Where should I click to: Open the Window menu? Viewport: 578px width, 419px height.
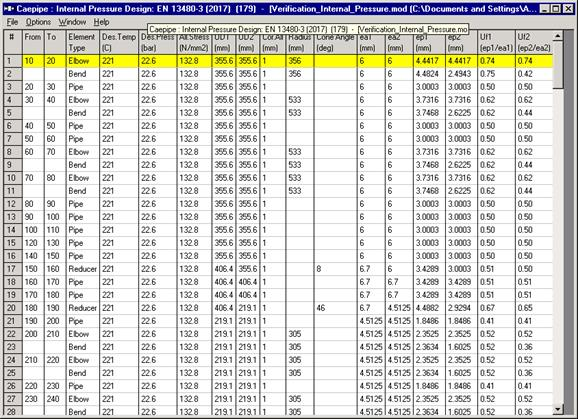(72, 22)
